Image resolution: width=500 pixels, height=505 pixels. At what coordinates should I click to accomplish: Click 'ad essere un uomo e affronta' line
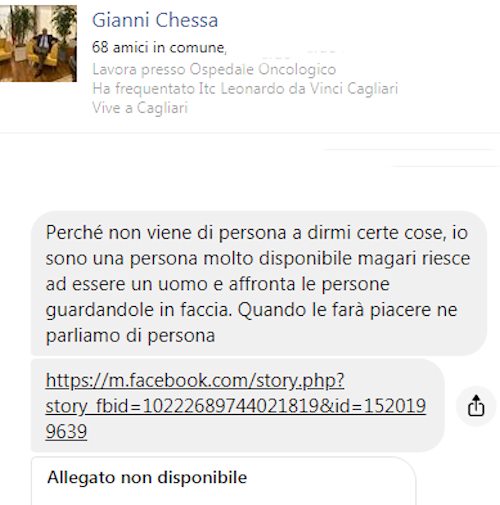218,284
